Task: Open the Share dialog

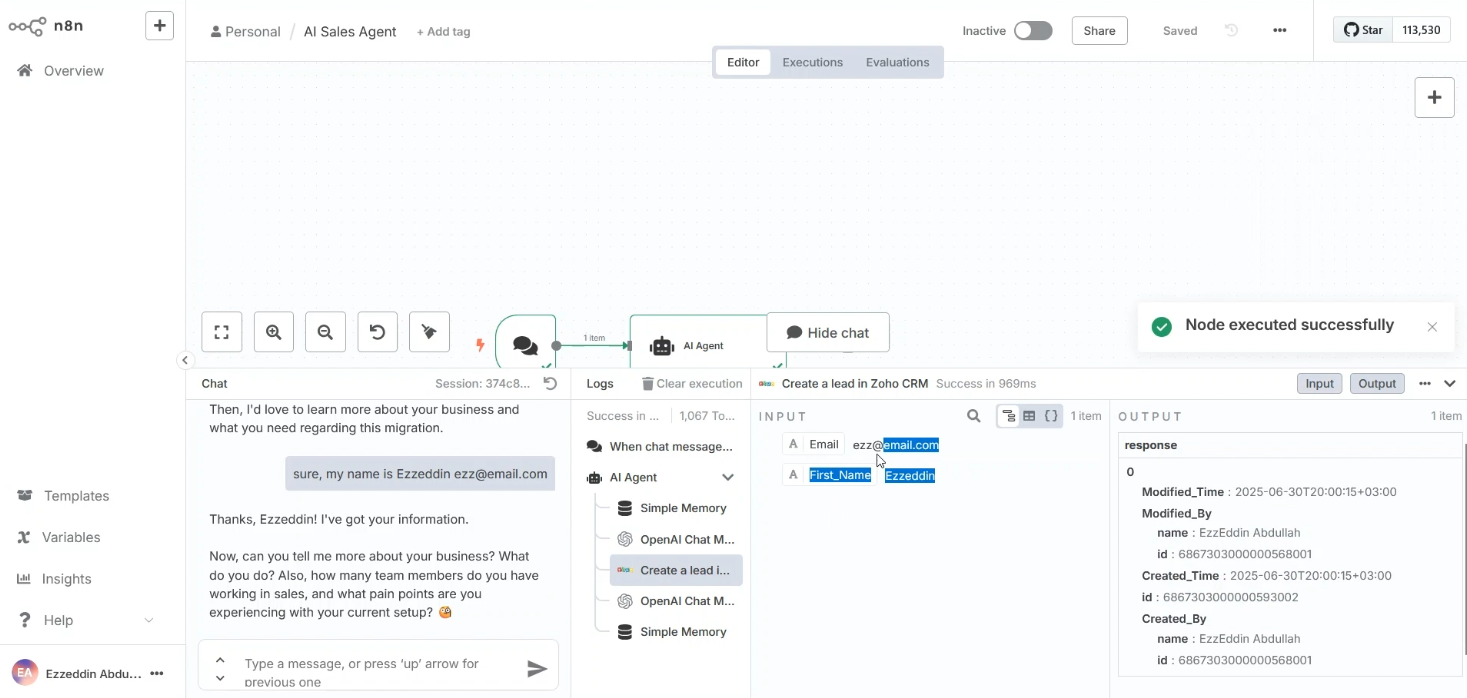Action: (1099, 31)
